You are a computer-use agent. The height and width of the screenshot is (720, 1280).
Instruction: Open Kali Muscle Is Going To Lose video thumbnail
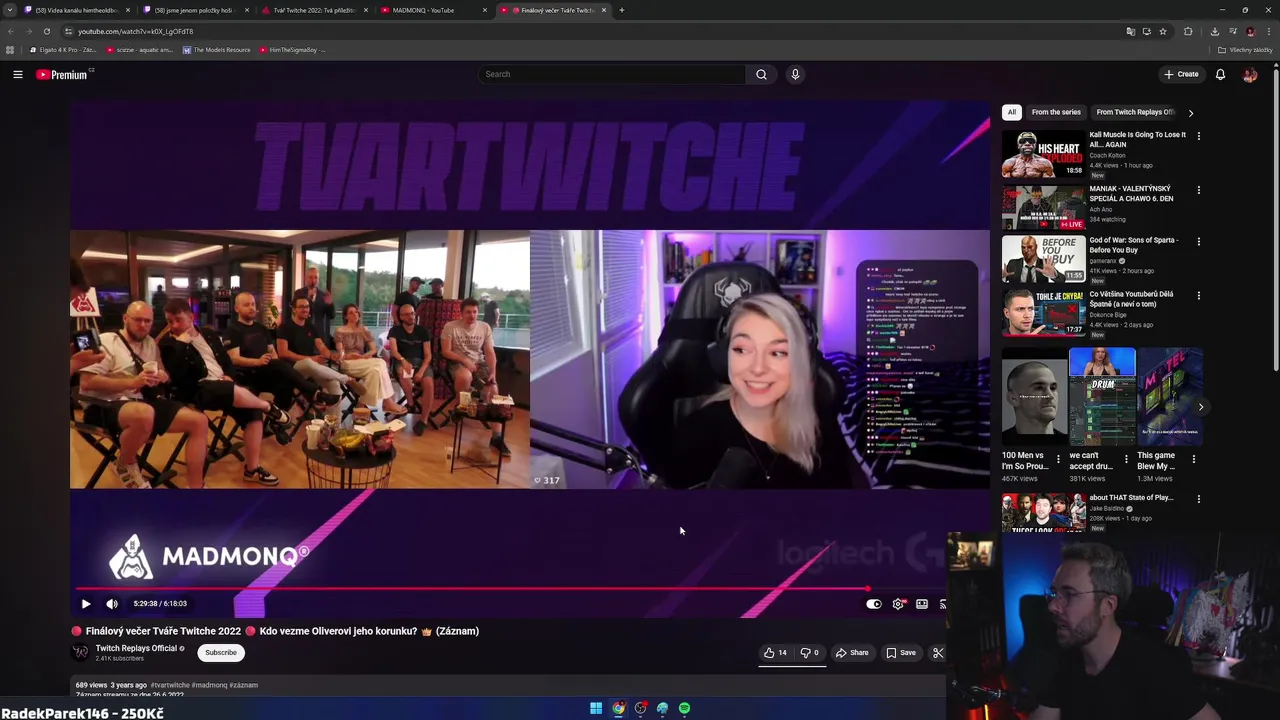click(x=1043, y=154)
